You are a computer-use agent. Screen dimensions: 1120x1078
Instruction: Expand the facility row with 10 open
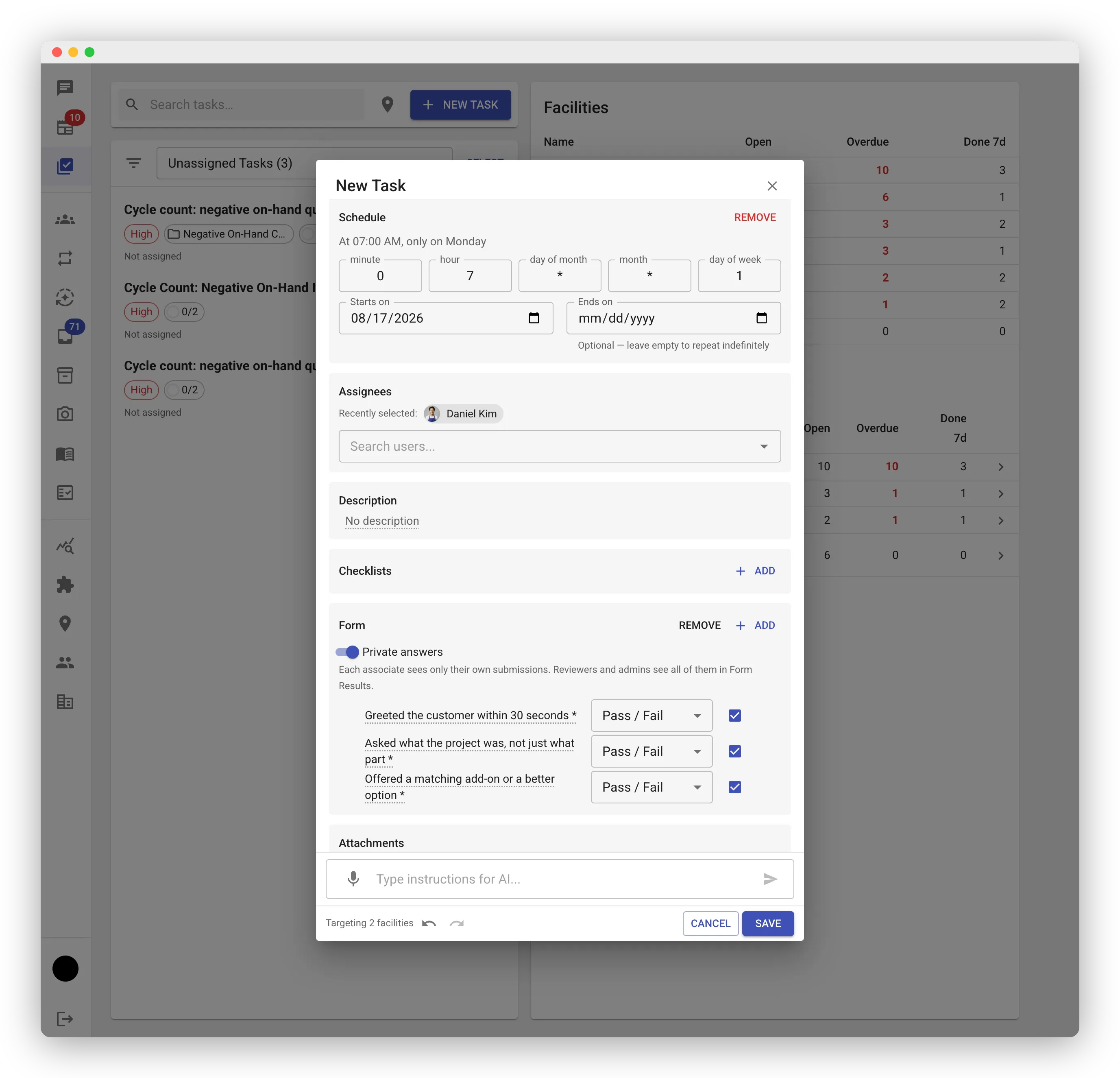[x=1000, y=467]
